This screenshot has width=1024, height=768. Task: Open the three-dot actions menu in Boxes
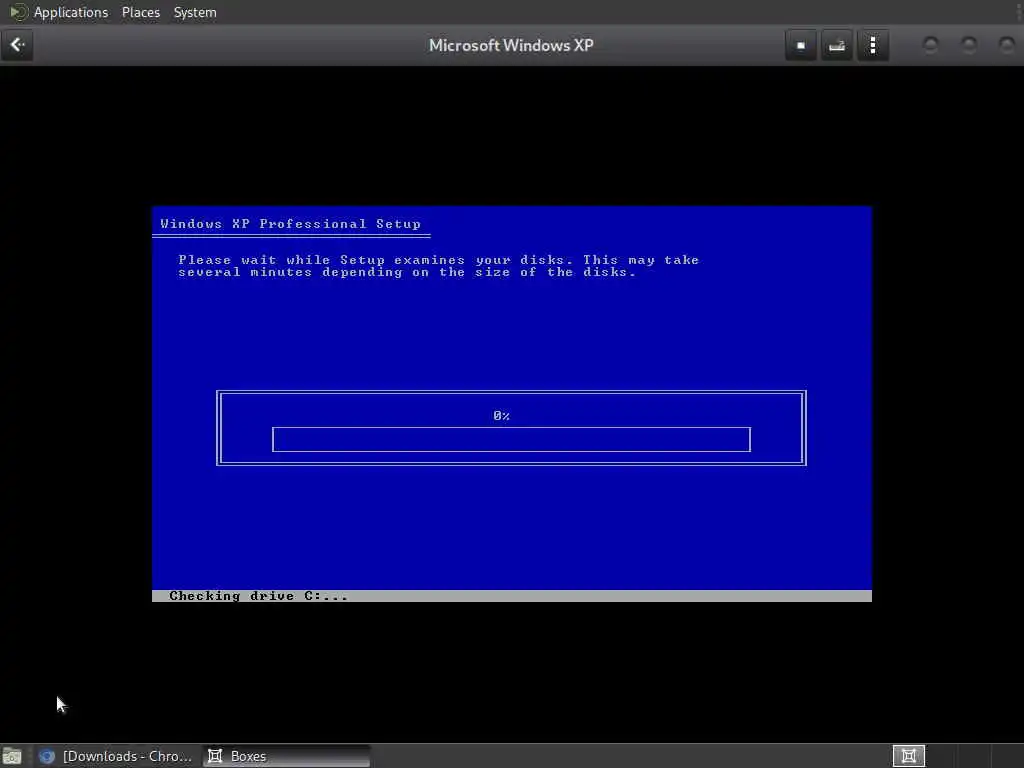tap(872, 46)
